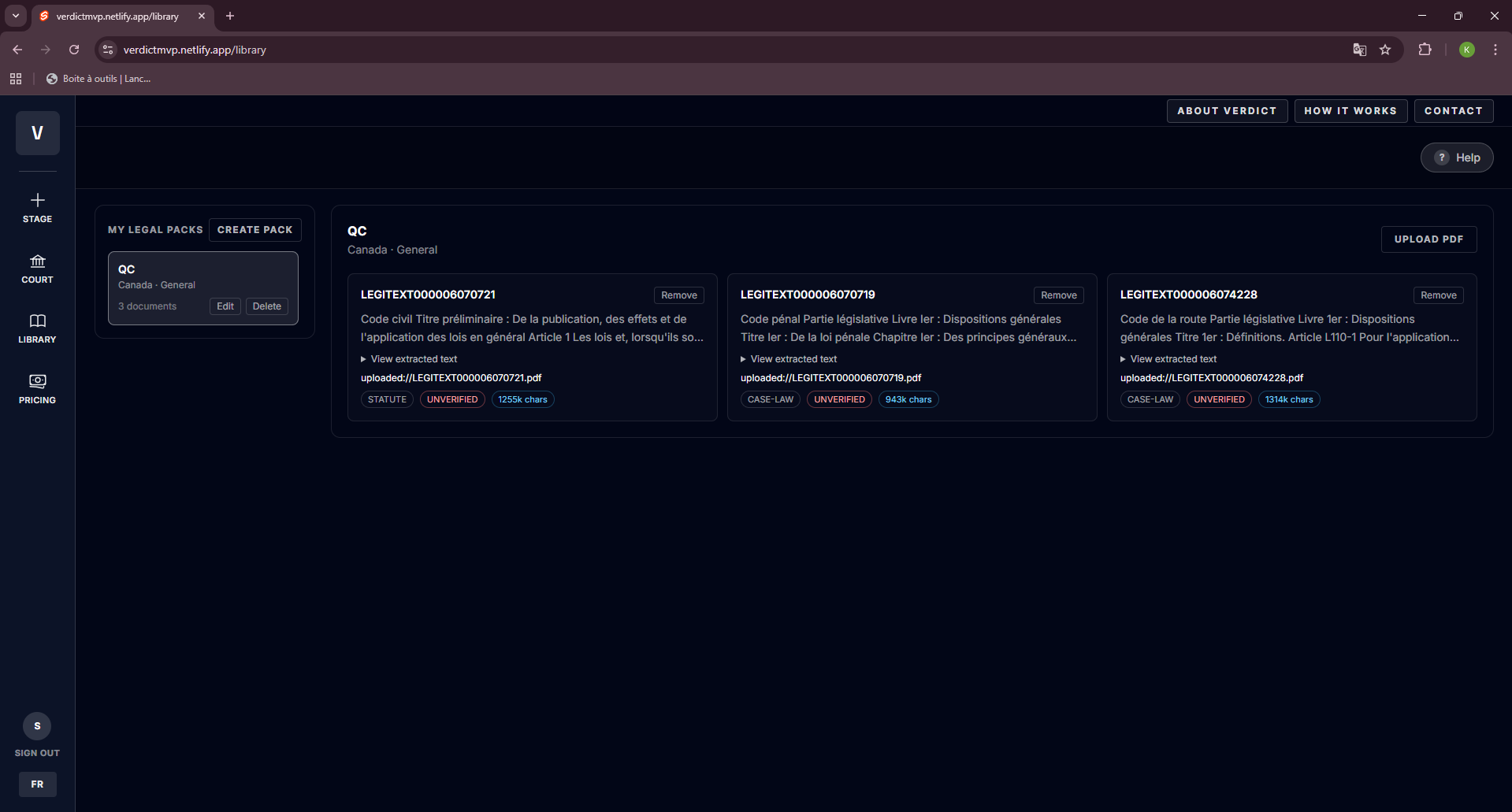The image size is (1512, 812).
Task: Click the browser forward arrow
Action: (46, 50)
